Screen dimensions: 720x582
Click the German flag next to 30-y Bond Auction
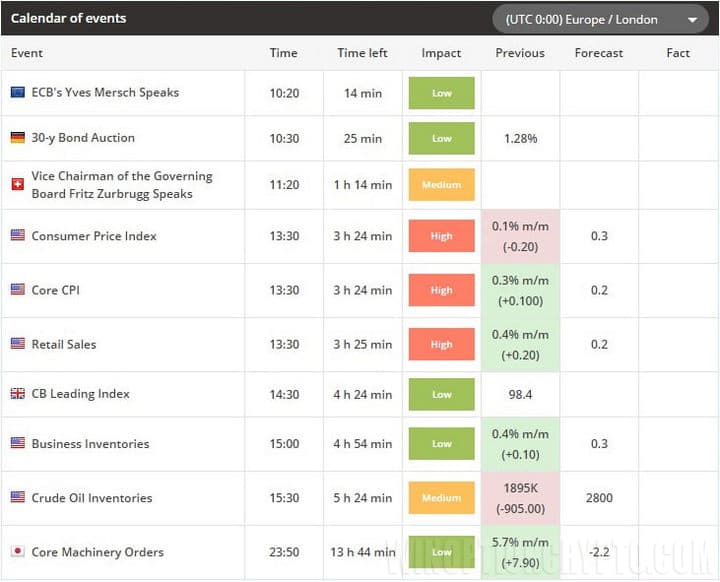click(x=17, y=138)
